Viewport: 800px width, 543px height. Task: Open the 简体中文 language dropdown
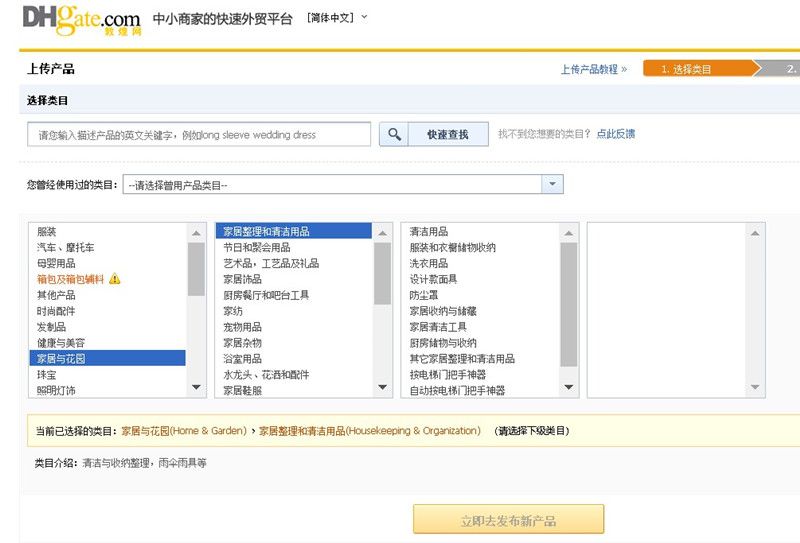pyautogui.click(x=338, y=17)
